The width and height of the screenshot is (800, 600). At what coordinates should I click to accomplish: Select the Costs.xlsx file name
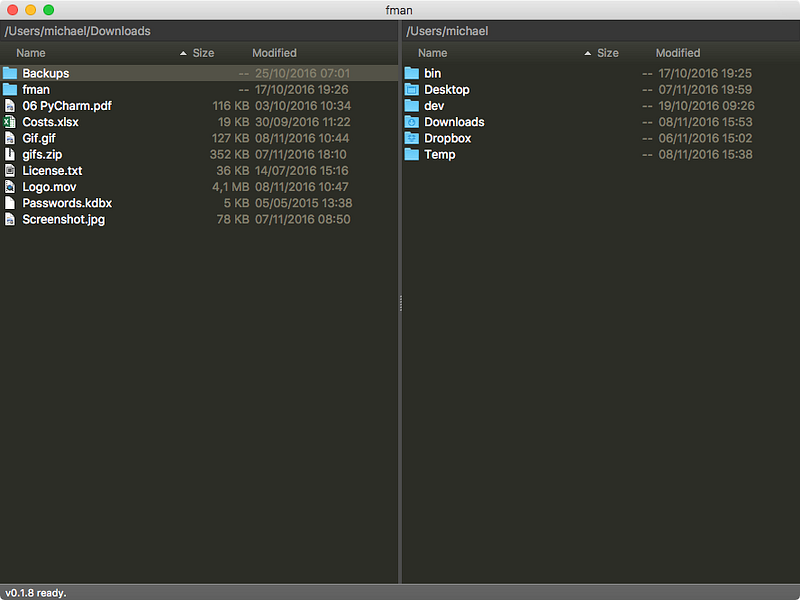pos(51,122)
